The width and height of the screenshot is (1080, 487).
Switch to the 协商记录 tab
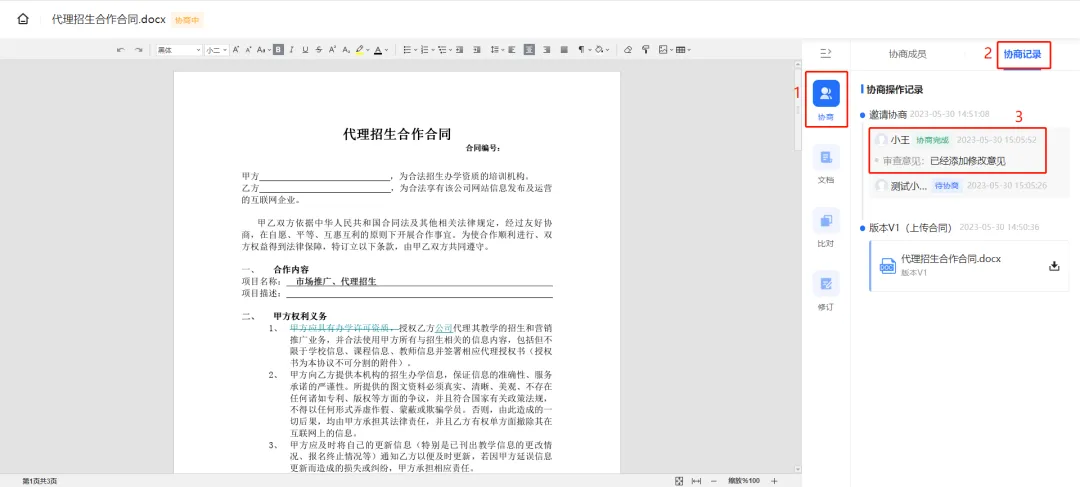(1022, 54)
